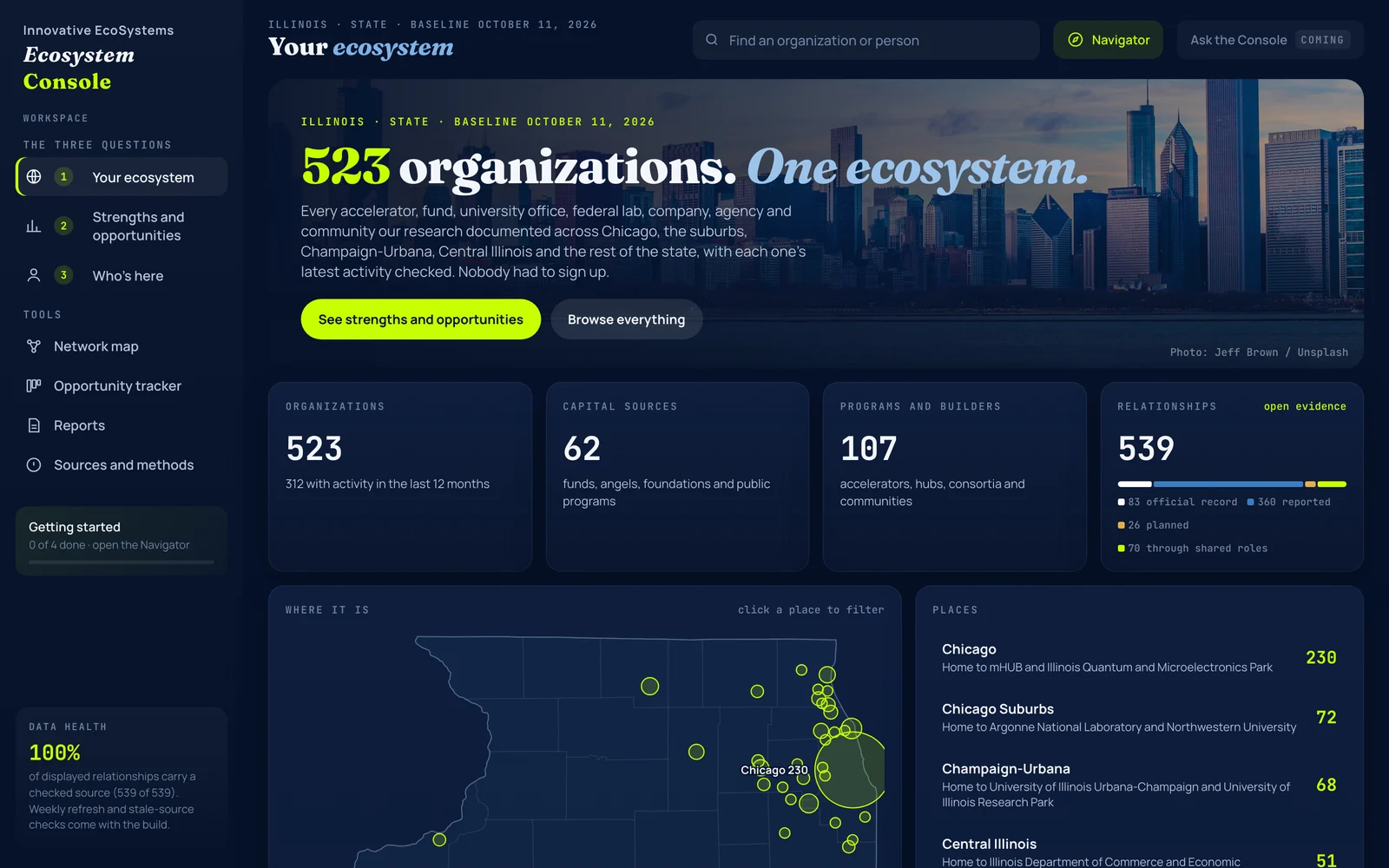Select the numbered badge 3 in sidebar
The height and width of the screenshot is (868, 1389).
pyautogui.click(x=63, y=275)
